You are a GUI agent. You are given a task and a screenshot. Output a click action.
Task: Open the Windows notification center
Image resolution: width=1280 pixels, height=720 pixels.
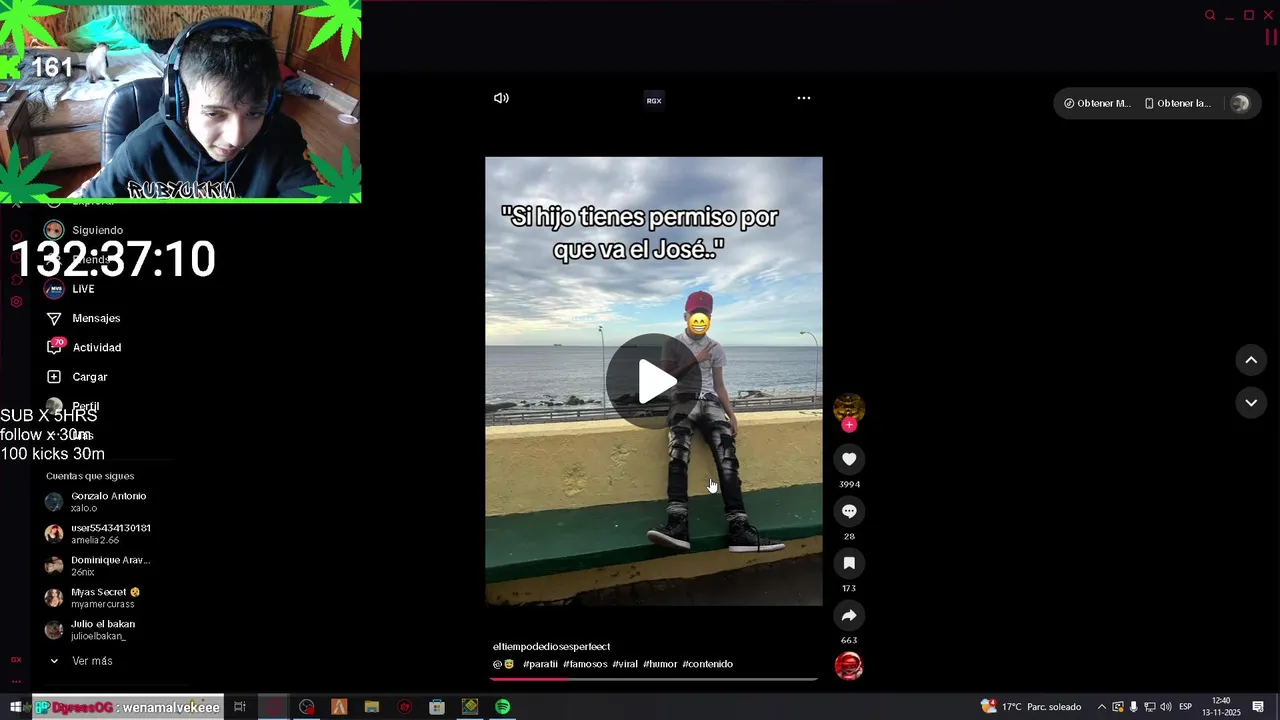coord(1259,707)
